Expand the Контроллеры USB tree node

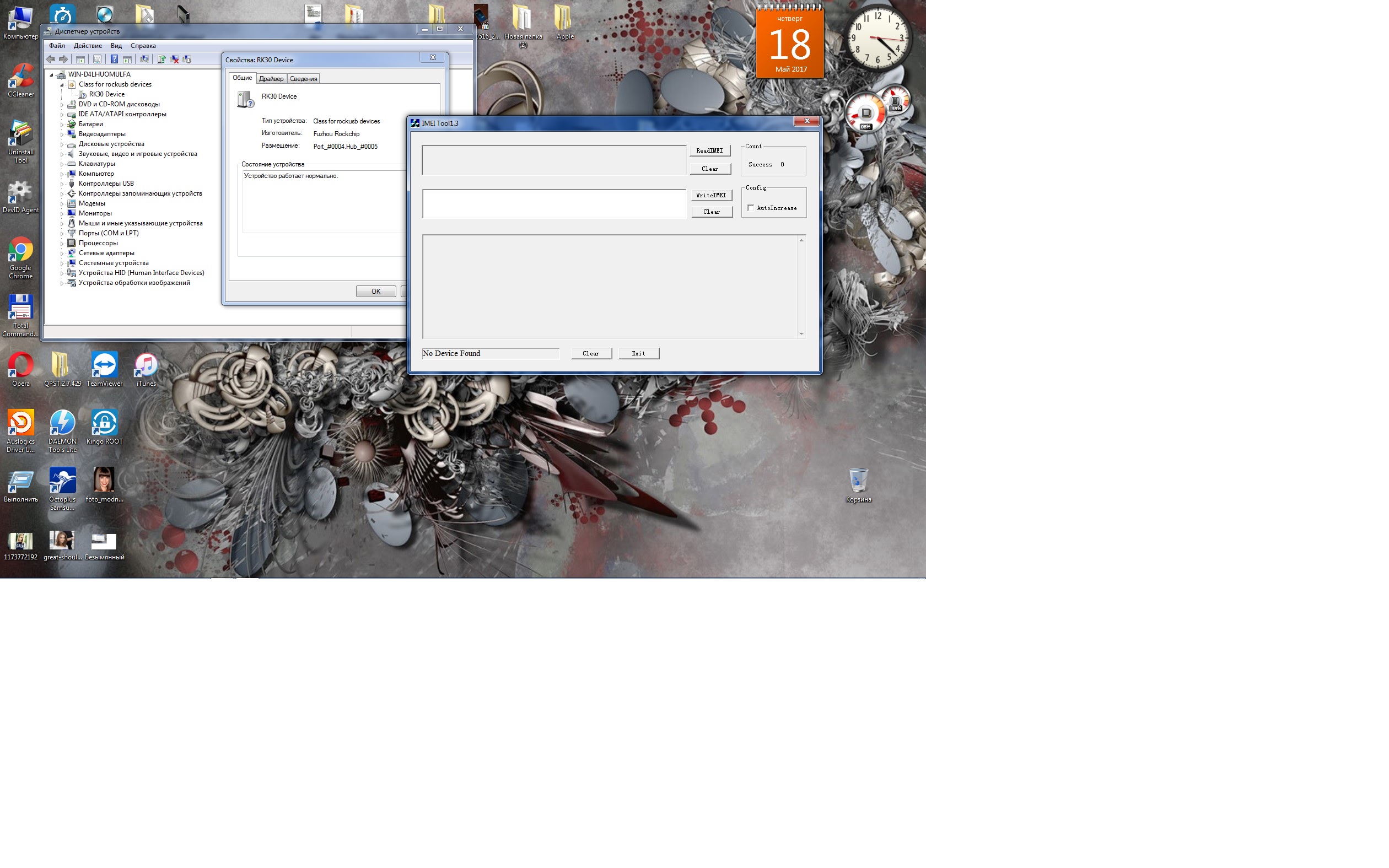click(x=62, y=184)
